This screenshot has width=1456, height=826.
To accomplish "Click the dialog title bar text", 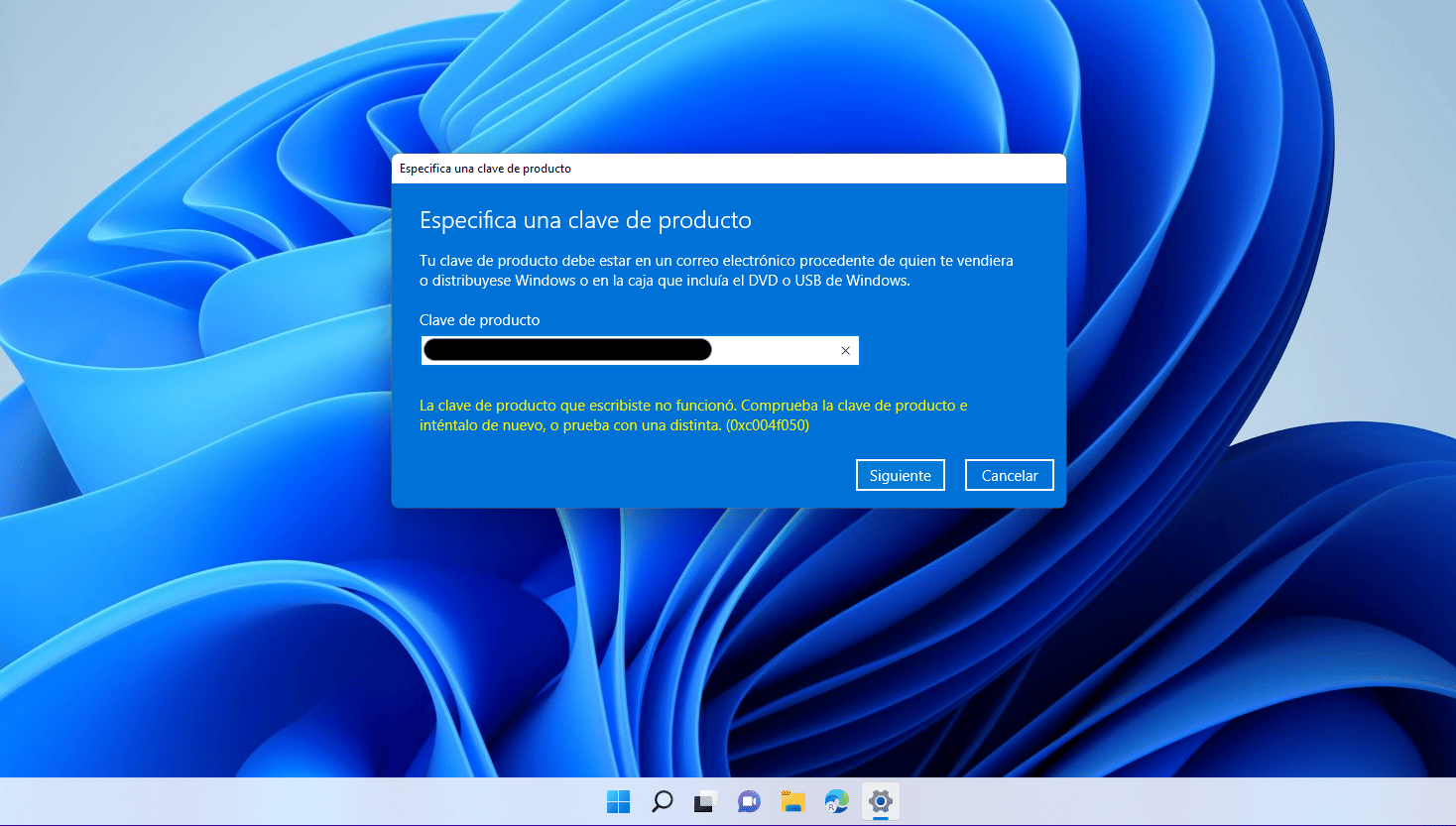I will pos(485,169).
